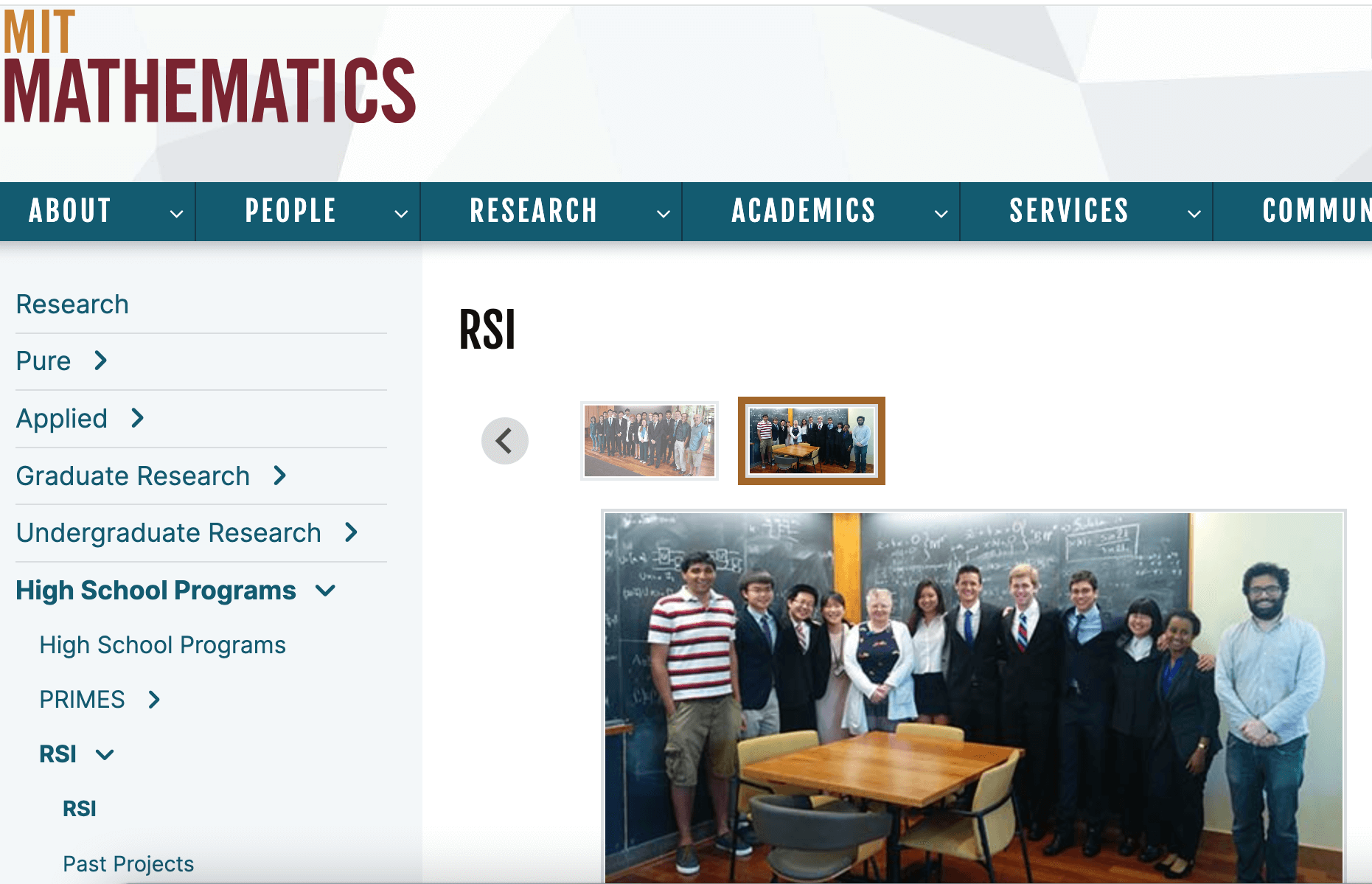
Task: Select the highlighted blackboard photo thumbnail
Action: click(x=811, y=441)
